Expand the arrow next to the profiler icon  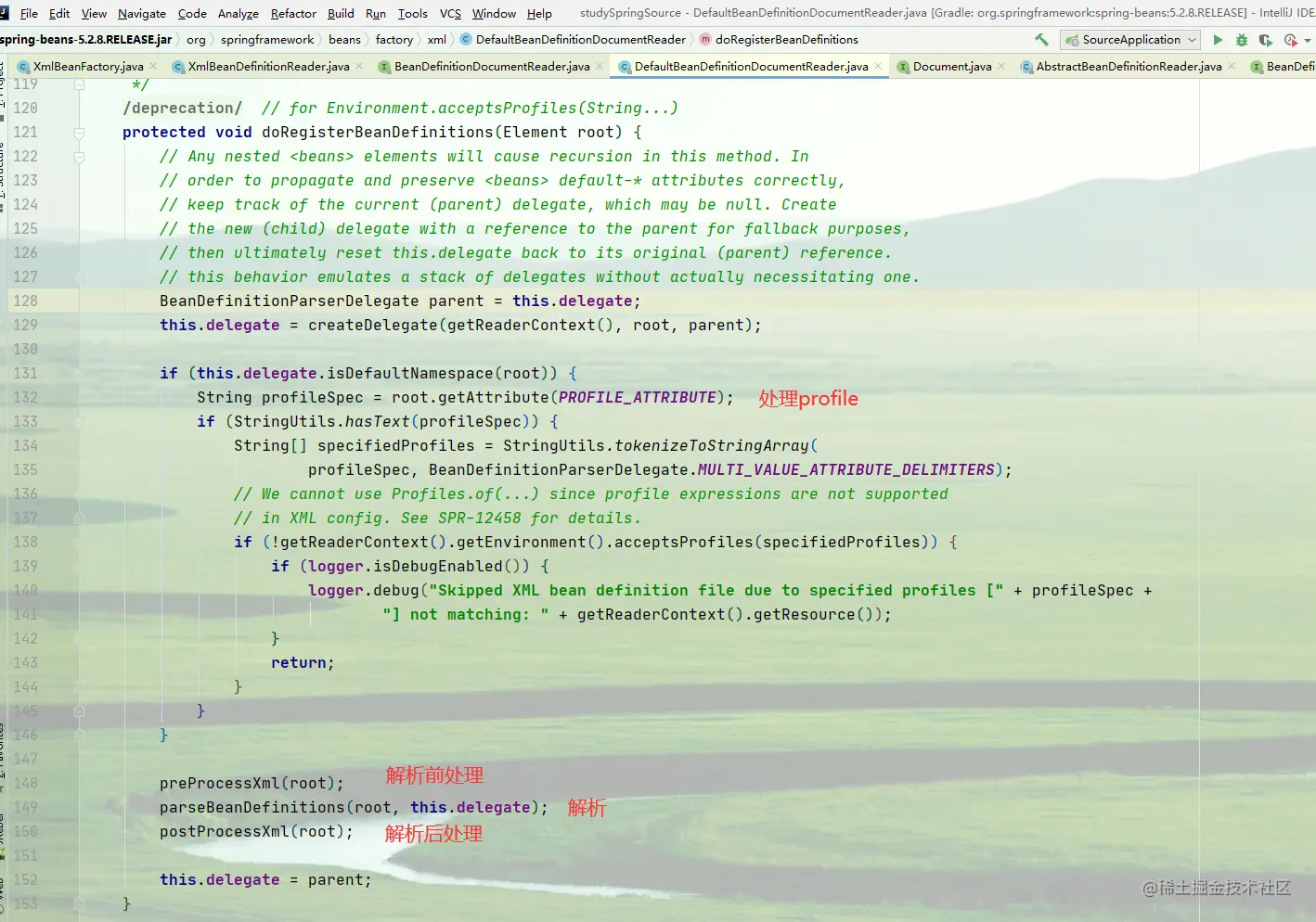click(1308, 41)
